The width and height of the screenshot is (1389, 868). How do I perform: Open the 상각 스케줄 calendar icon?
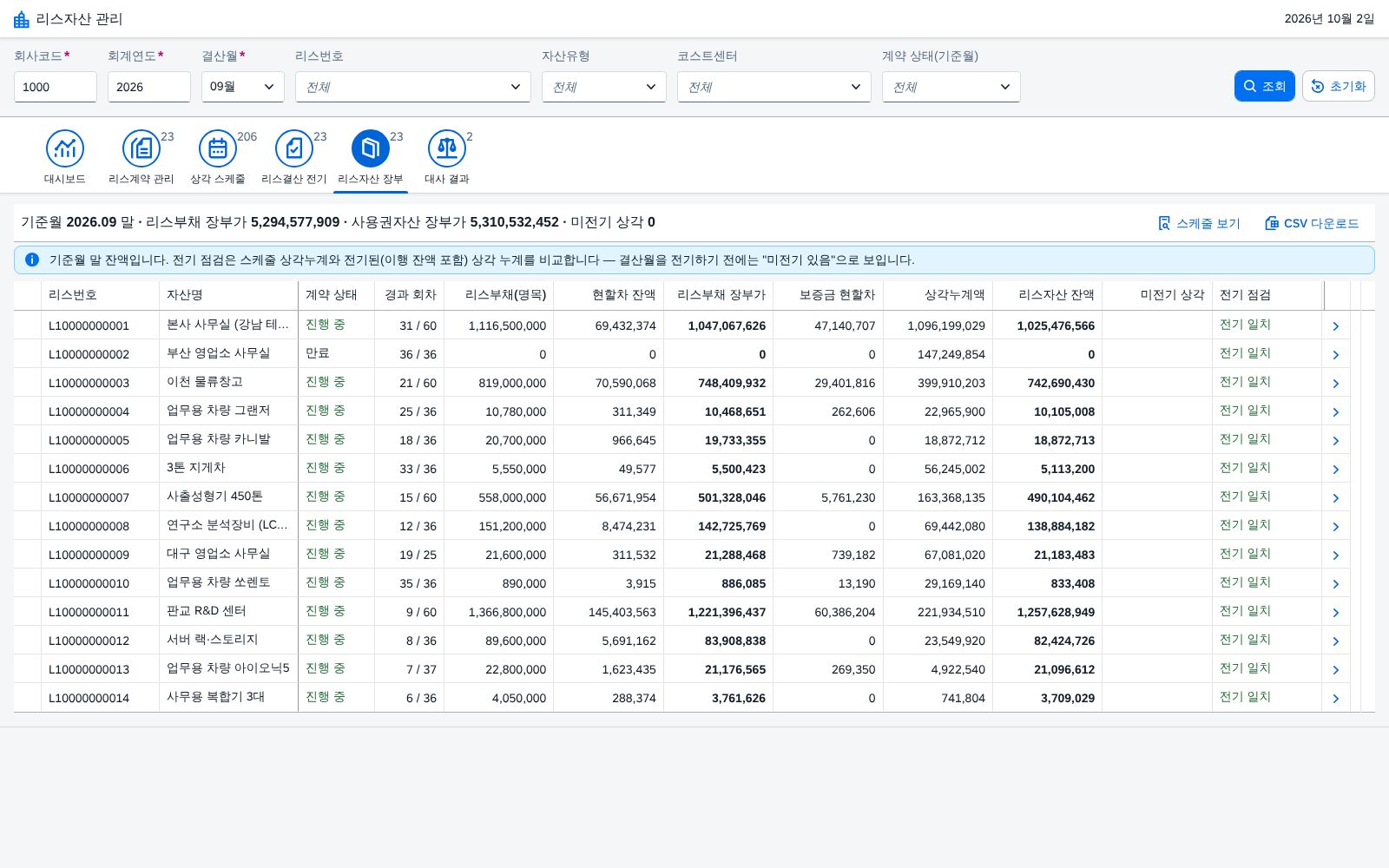pos(218,148)
